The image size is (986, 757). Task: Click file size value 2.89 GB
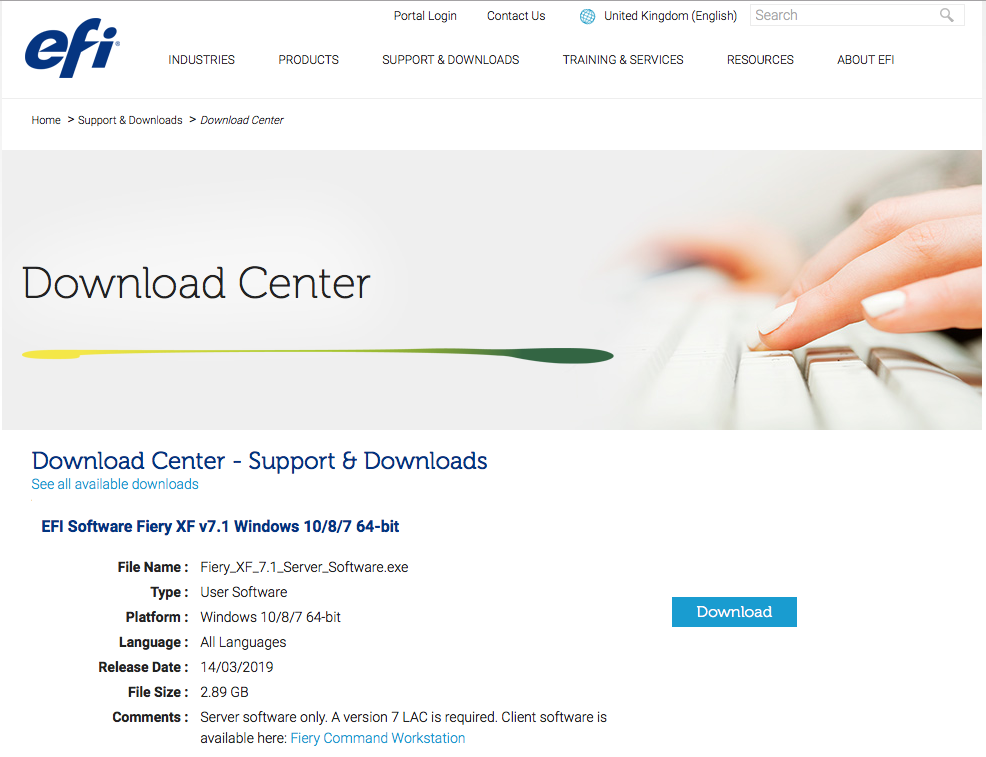[224, 692]
